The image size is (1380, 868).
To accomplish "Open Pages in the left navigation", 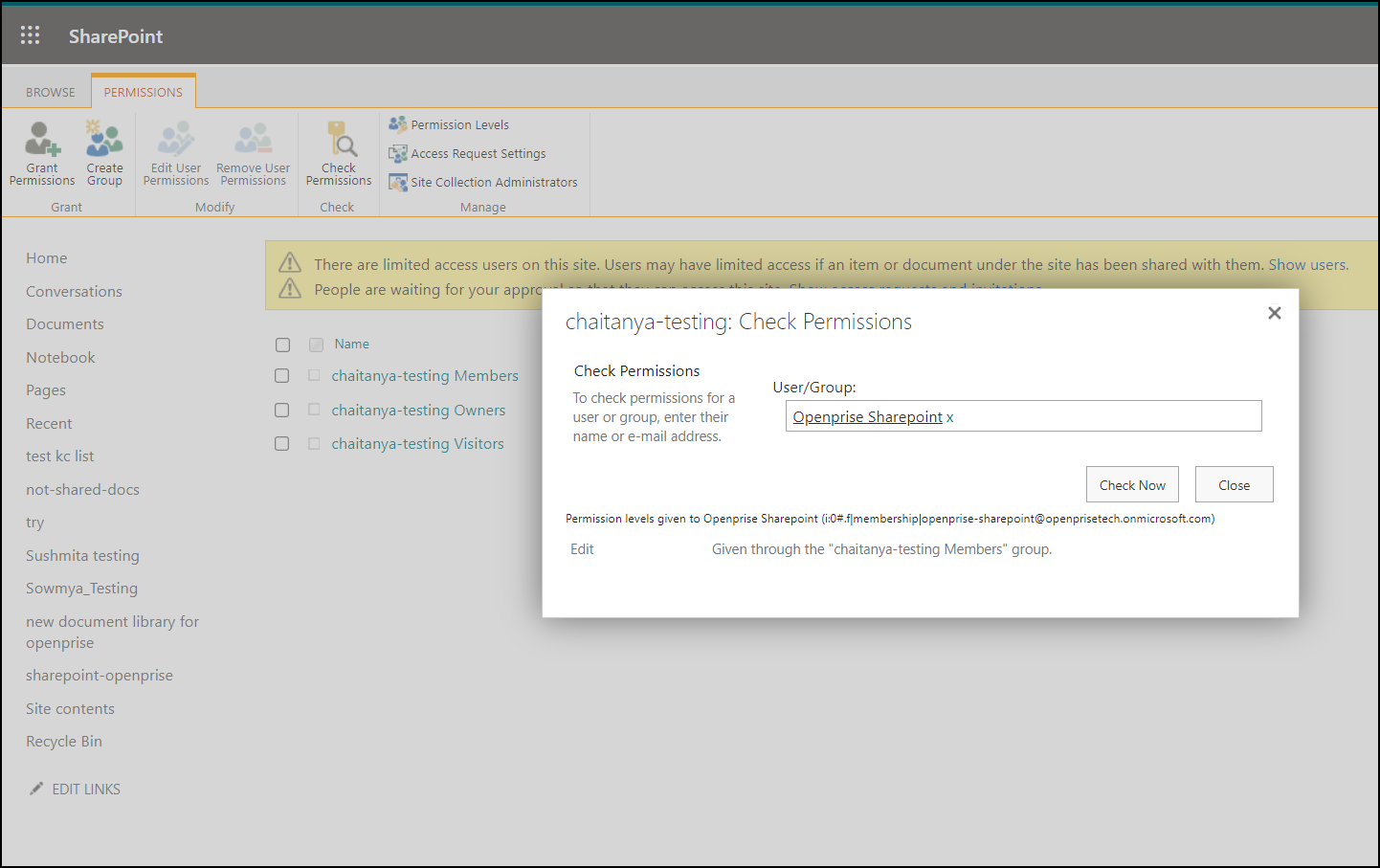I will [x=46, y=390].
